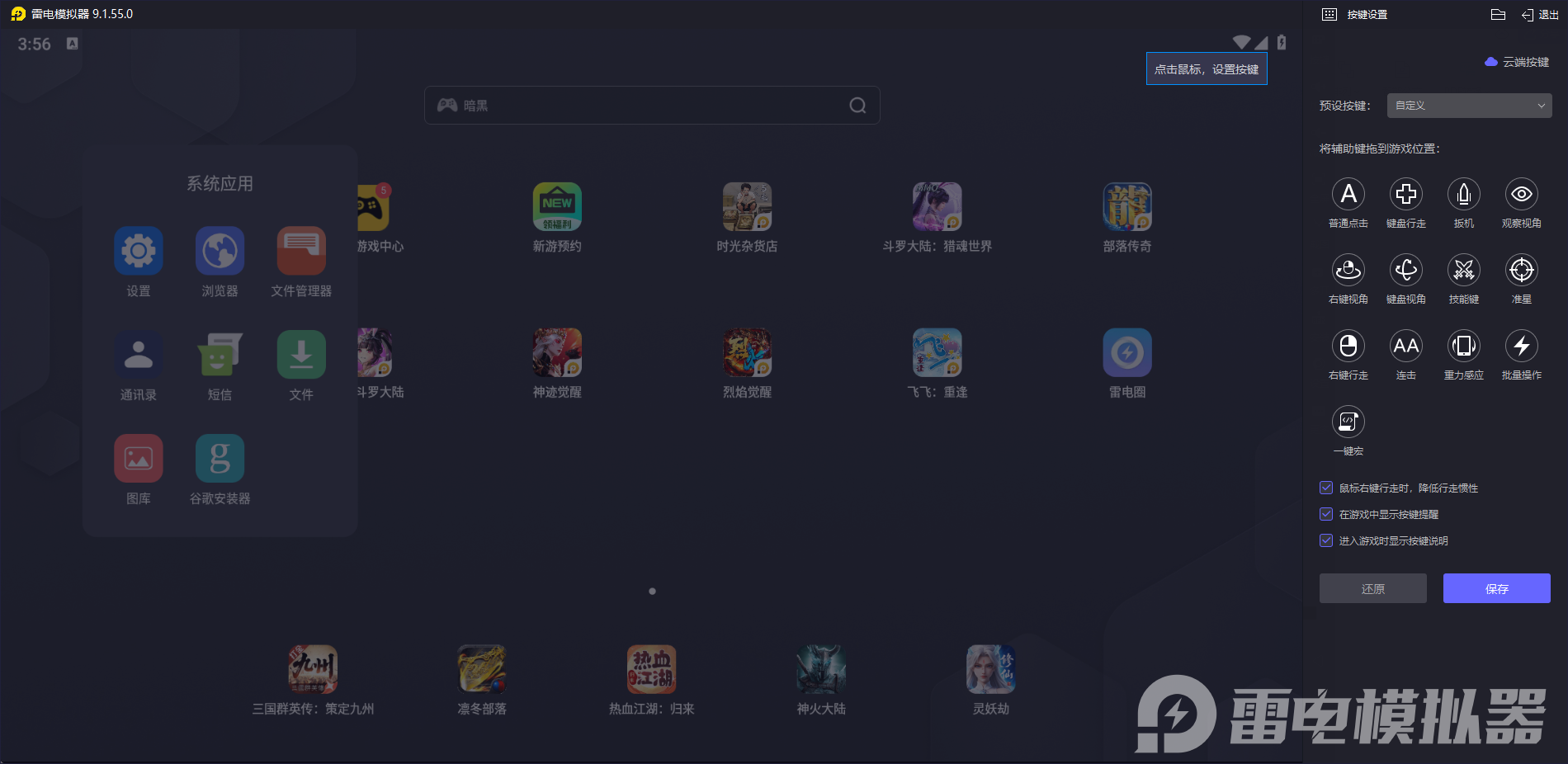
Task: Choose the 批量操作 batch operation icon
Action: click(1522, 346)
